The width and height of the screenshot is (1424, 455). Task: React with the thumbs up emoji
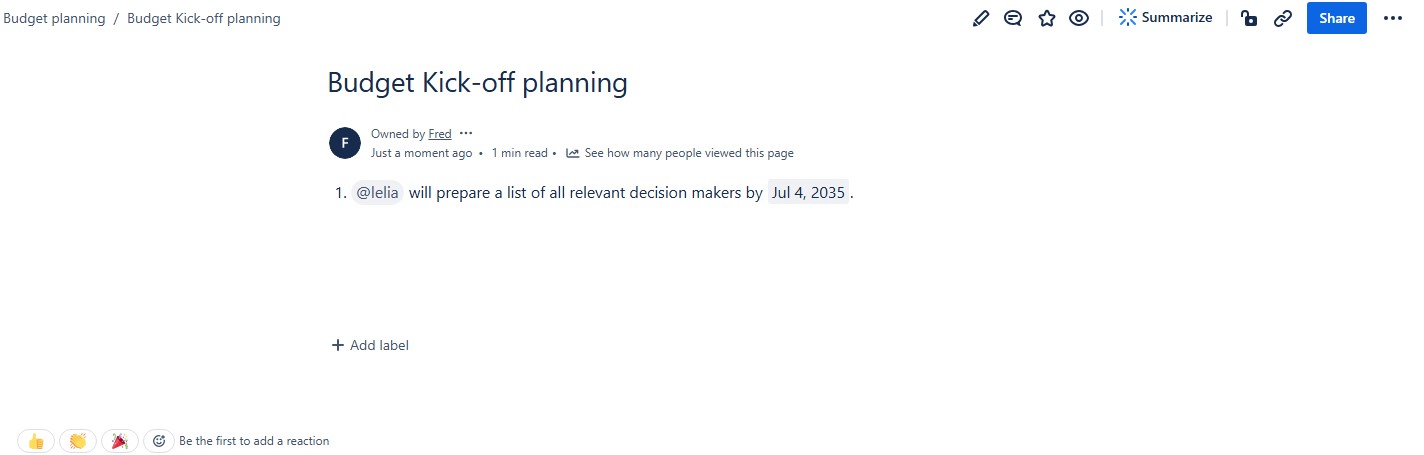click(x=36, y=441)
